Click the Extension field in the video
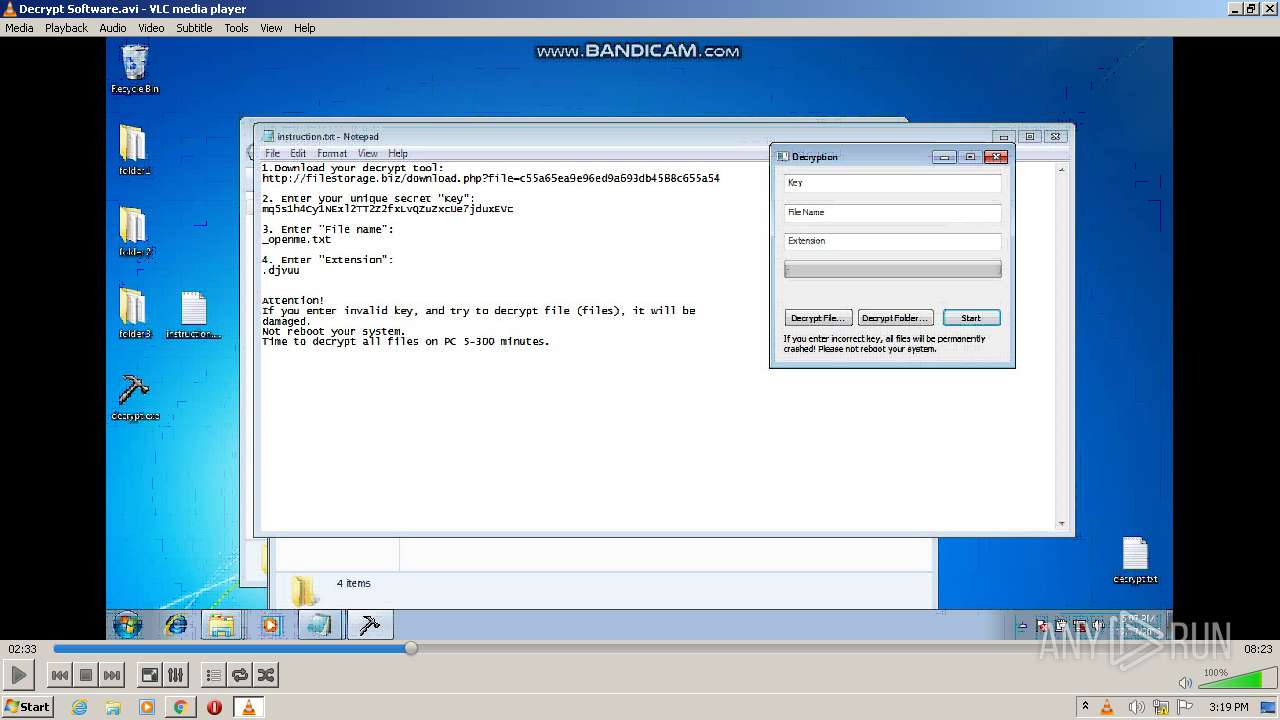1280x720 pixels. tap(892, 241)
